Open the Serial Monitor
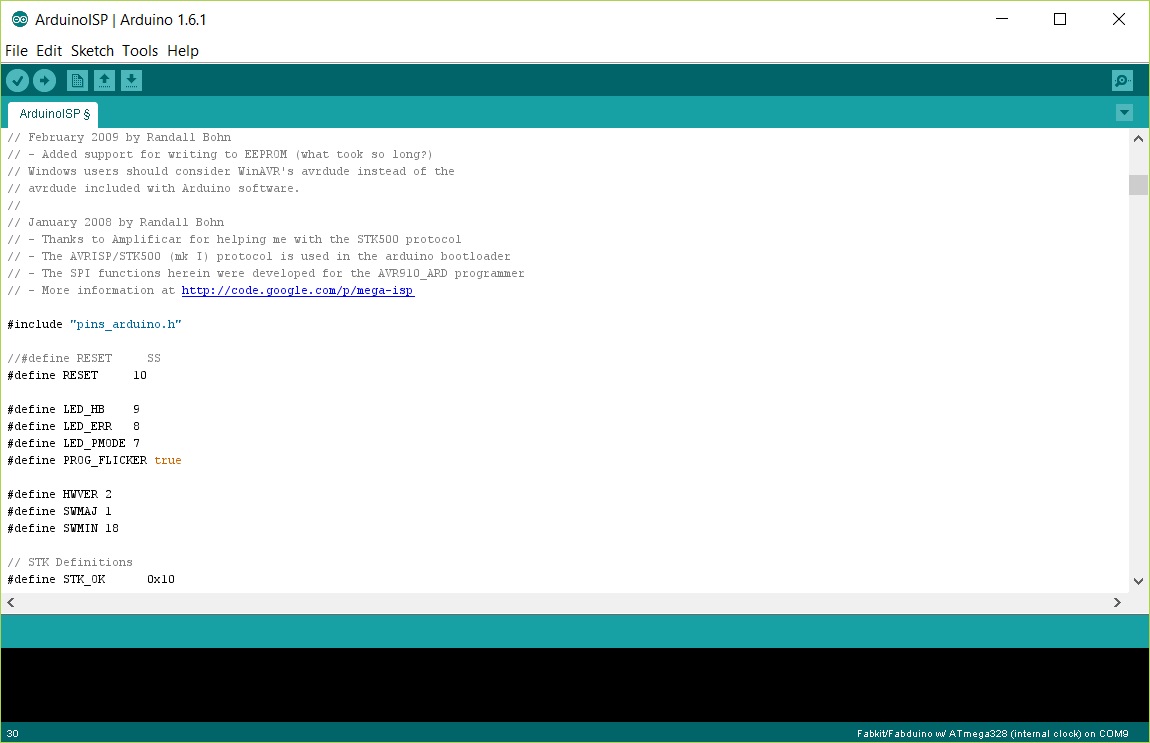 click(x=1122, y=81)
